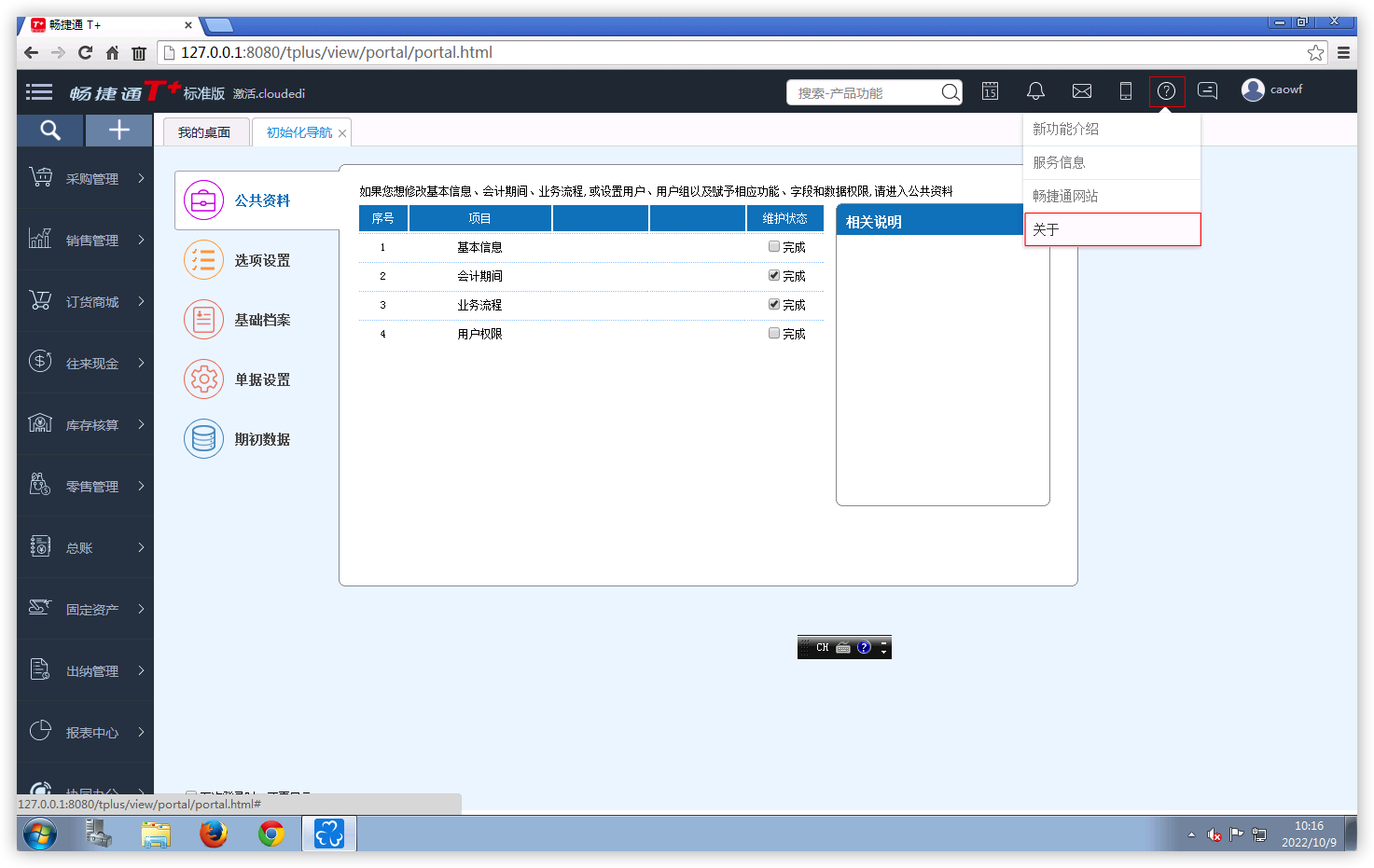Screen dimensions: 1374x868
Task: Show hidden tray icons arrow
Action: pos(1191,834)
